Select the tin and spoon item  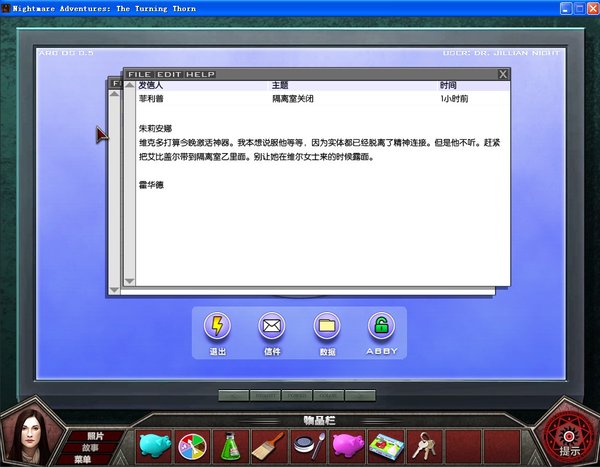(x=309, y=446)
